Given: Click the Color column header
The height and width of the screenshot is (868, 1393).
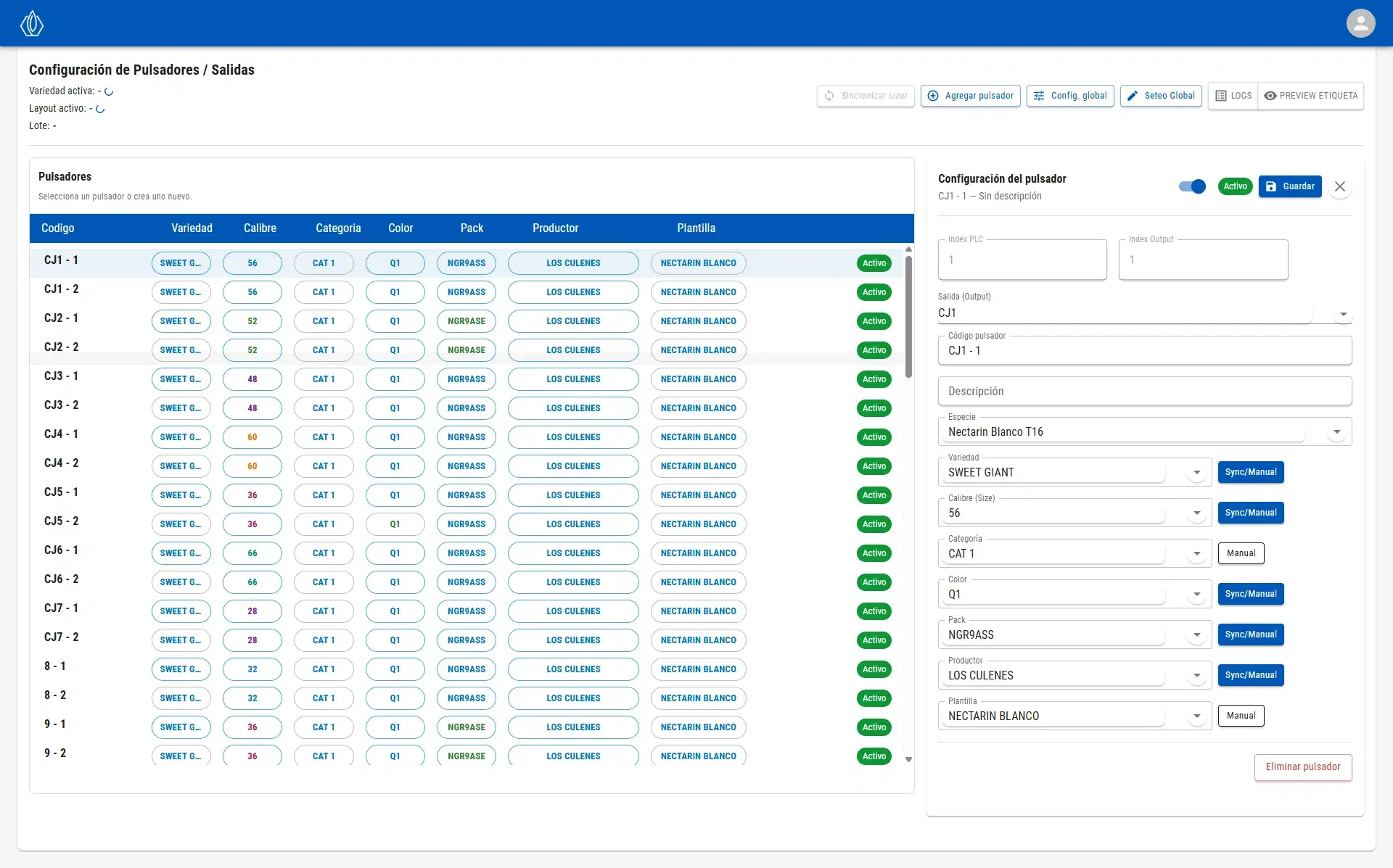Looking at the screenshot, I should pyautogui.click(x=400, y=228).
